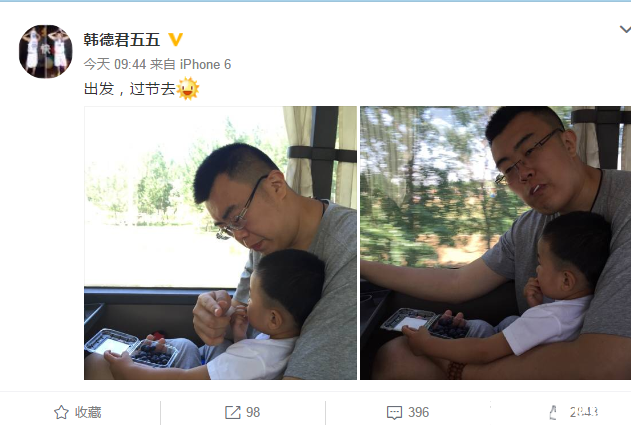The width and height of the screenshot is (631, 434).
Task: Click the star favorite icon
Action: click(61, 412)
